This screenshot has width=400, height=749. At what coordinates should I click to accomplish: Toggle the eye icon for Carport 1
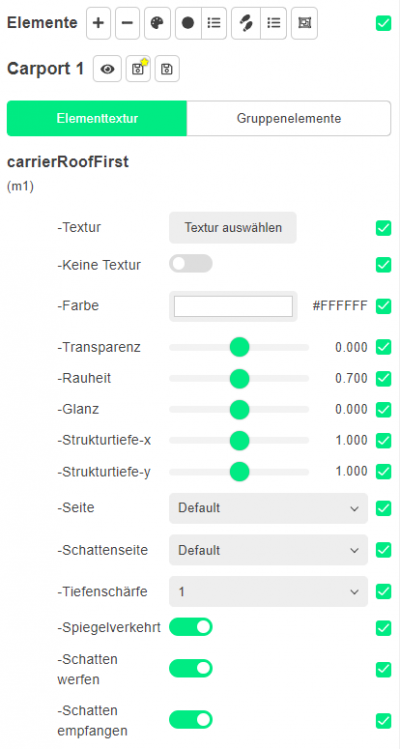[x=108, y=69]
